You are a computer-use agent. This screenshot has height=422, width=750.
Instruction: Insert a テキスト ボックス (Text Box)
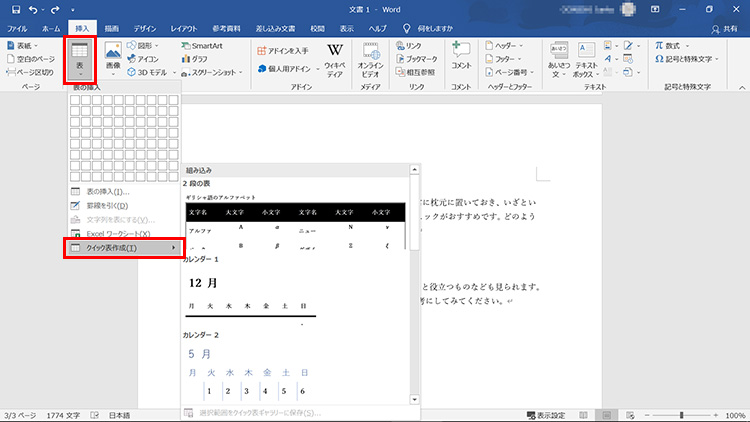click(x=586, y=58)
